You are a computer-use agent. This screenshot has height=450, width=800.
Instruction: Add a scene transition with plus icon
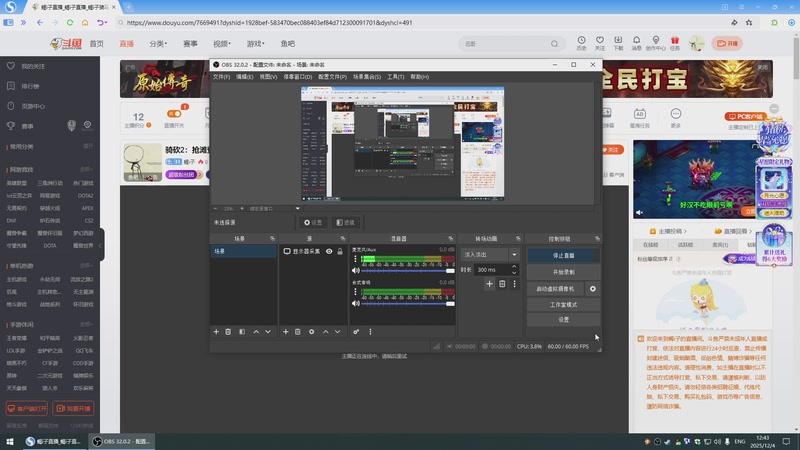coord(489,284)
